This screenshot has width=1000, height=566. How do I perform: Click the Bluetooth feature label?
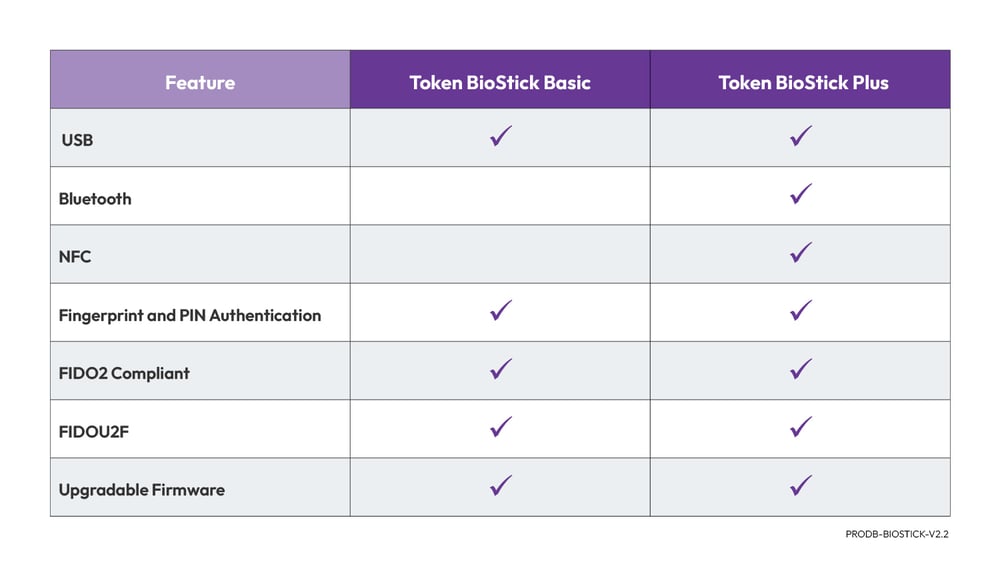pyautogui.click(x=95, y=199)
